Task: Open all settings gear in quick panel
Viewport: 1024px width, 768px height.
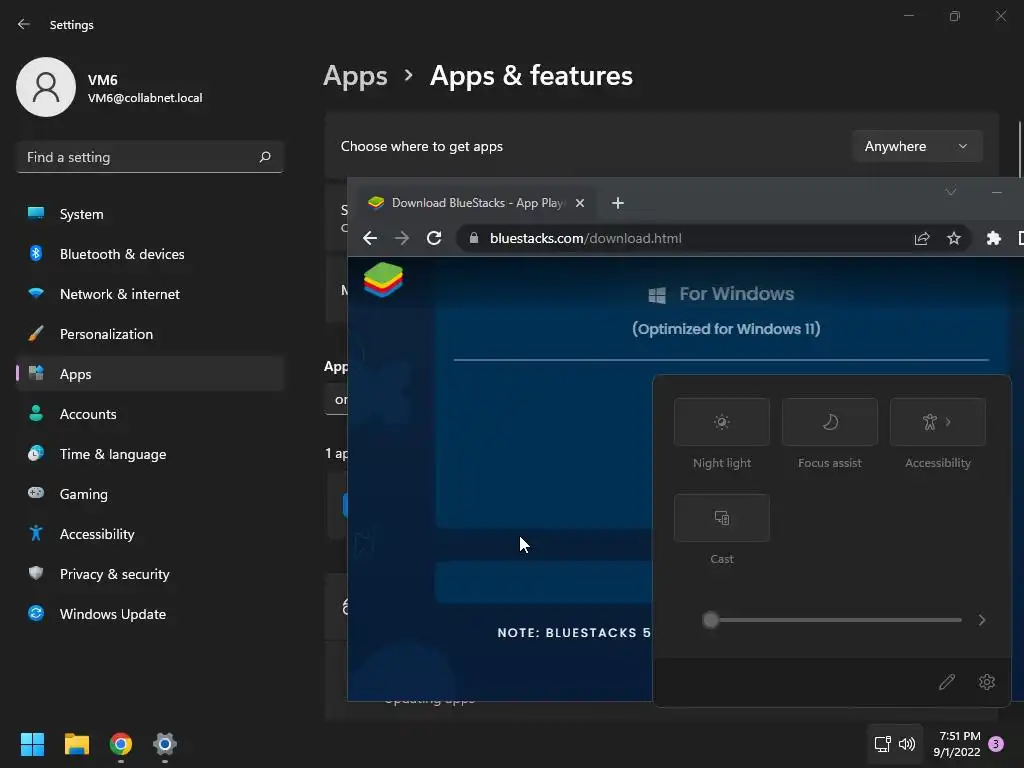Action: pos(987,682)
